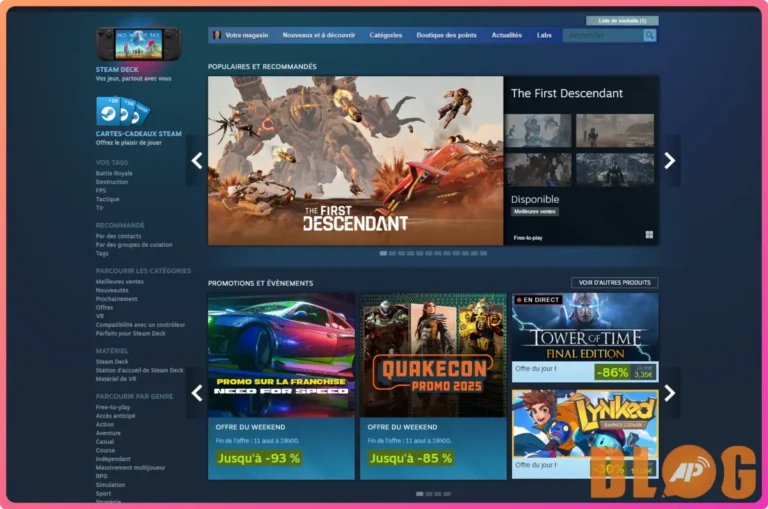
Task: View second screenshot thumbnail of The First Descendant
Action: [x=615, y=130]
